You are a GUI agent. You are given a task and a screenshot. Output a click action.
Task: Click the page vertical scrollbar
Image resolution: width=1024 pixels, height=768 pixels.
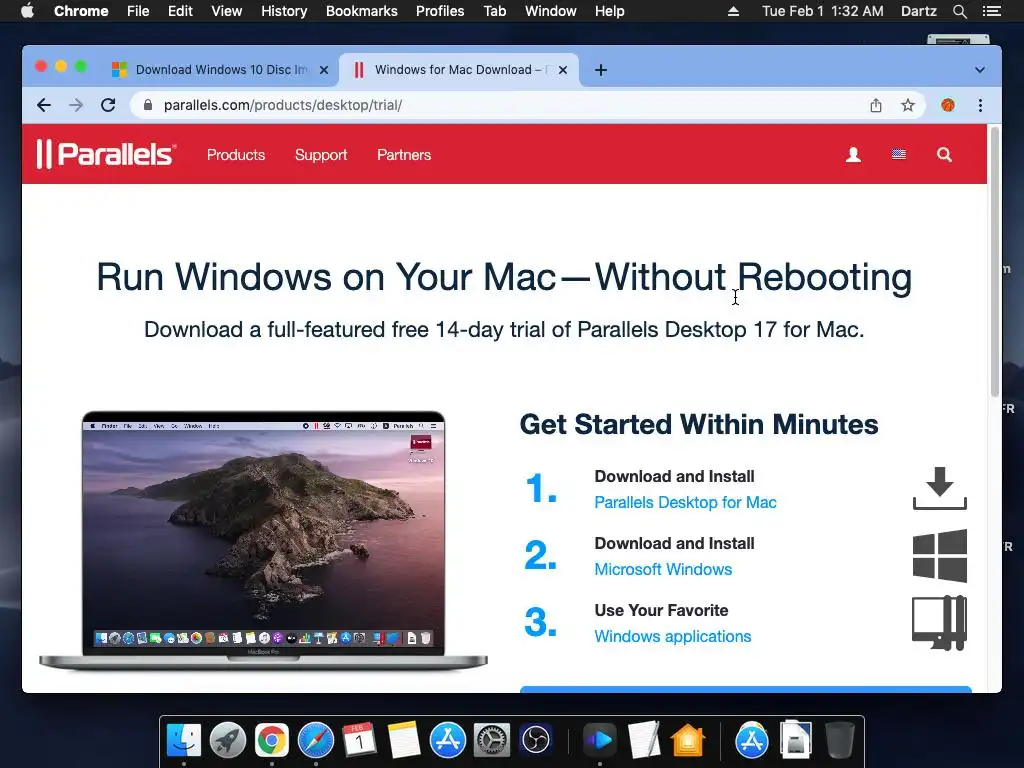(995, 261)
